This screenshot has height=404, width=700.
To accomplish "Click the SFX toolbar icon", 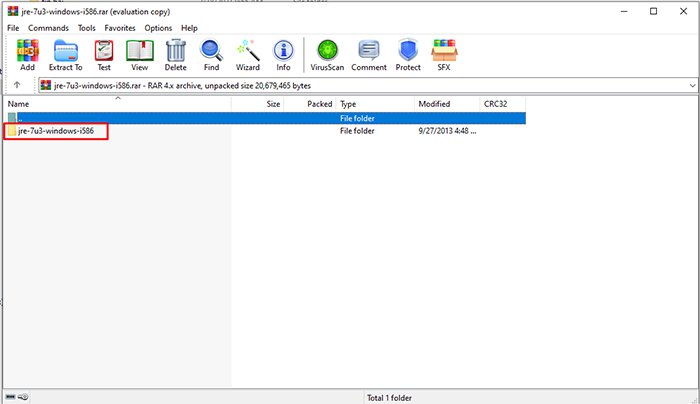I will point(444,50).
